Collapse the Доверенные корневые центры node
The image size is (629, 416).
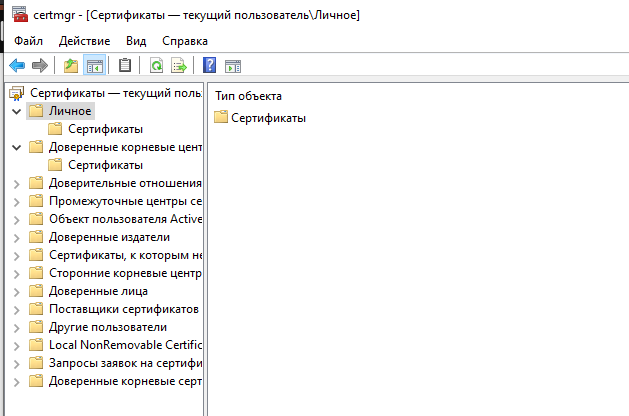coord(16,147)
